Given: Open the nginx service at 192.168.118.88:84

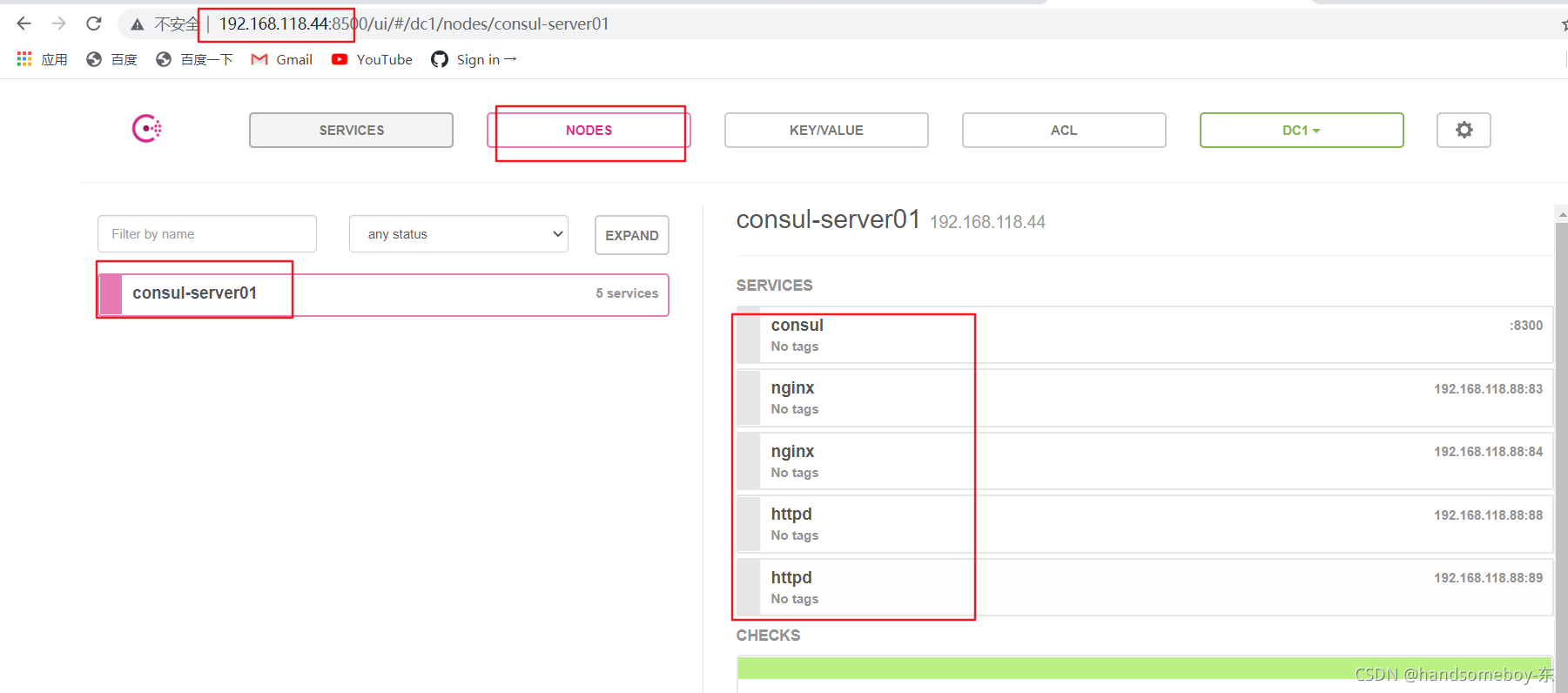Looking at the screenshot, I should pos(1144,461).
